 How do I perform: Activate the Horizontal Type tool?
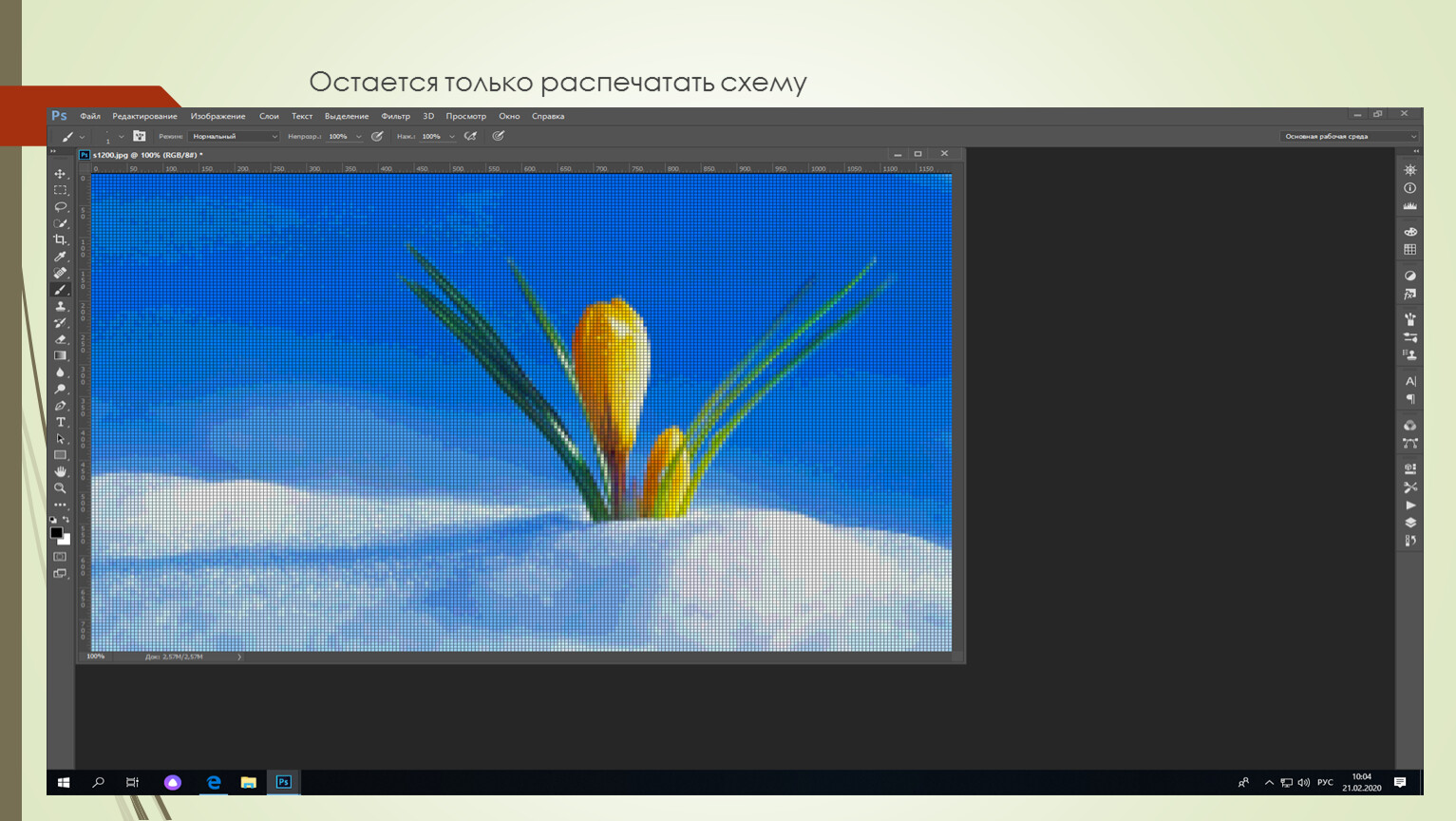60,422
